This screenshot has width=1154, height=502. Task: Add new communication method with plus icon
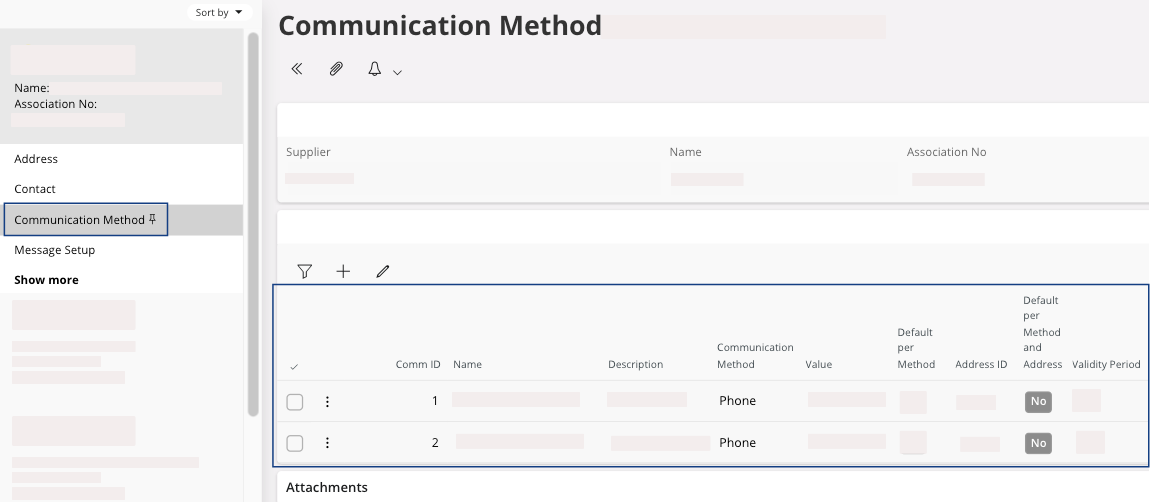click(343, 271)
